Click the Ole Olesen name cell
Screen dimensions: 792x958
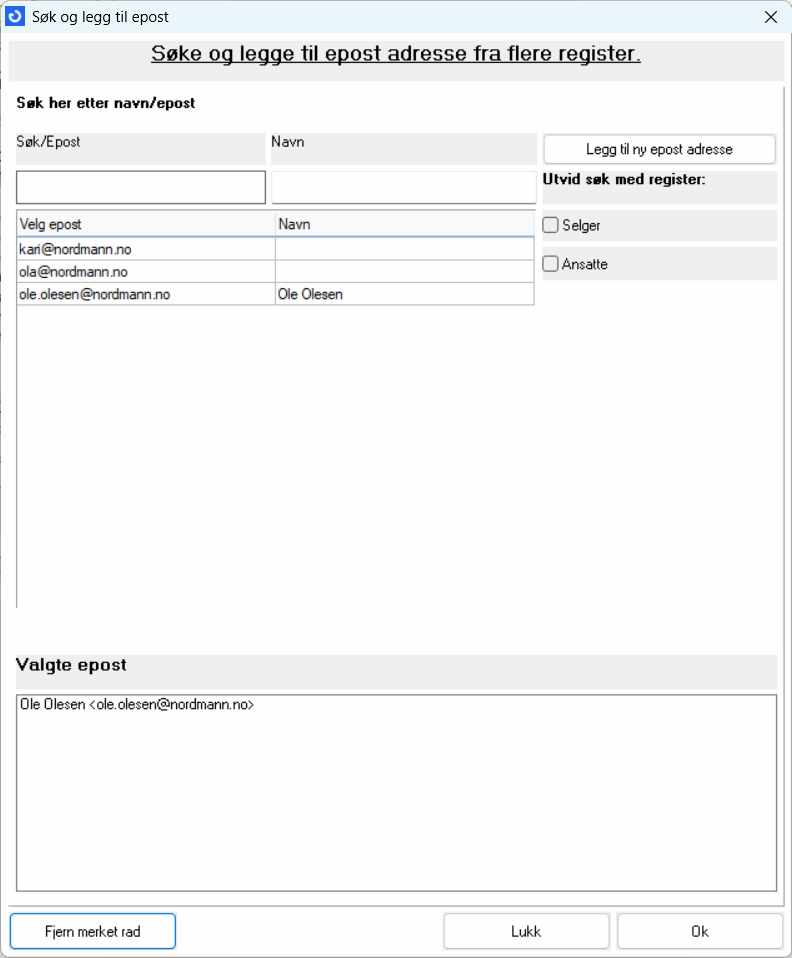[x=404, y=295]
